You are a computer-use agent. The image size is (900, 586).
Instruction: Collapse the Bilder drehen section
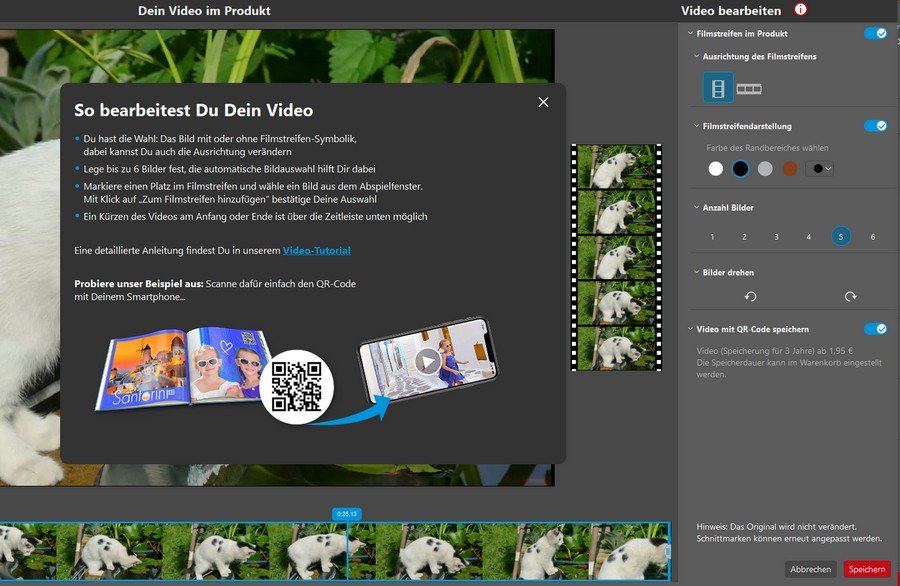[x=697, y=272]
